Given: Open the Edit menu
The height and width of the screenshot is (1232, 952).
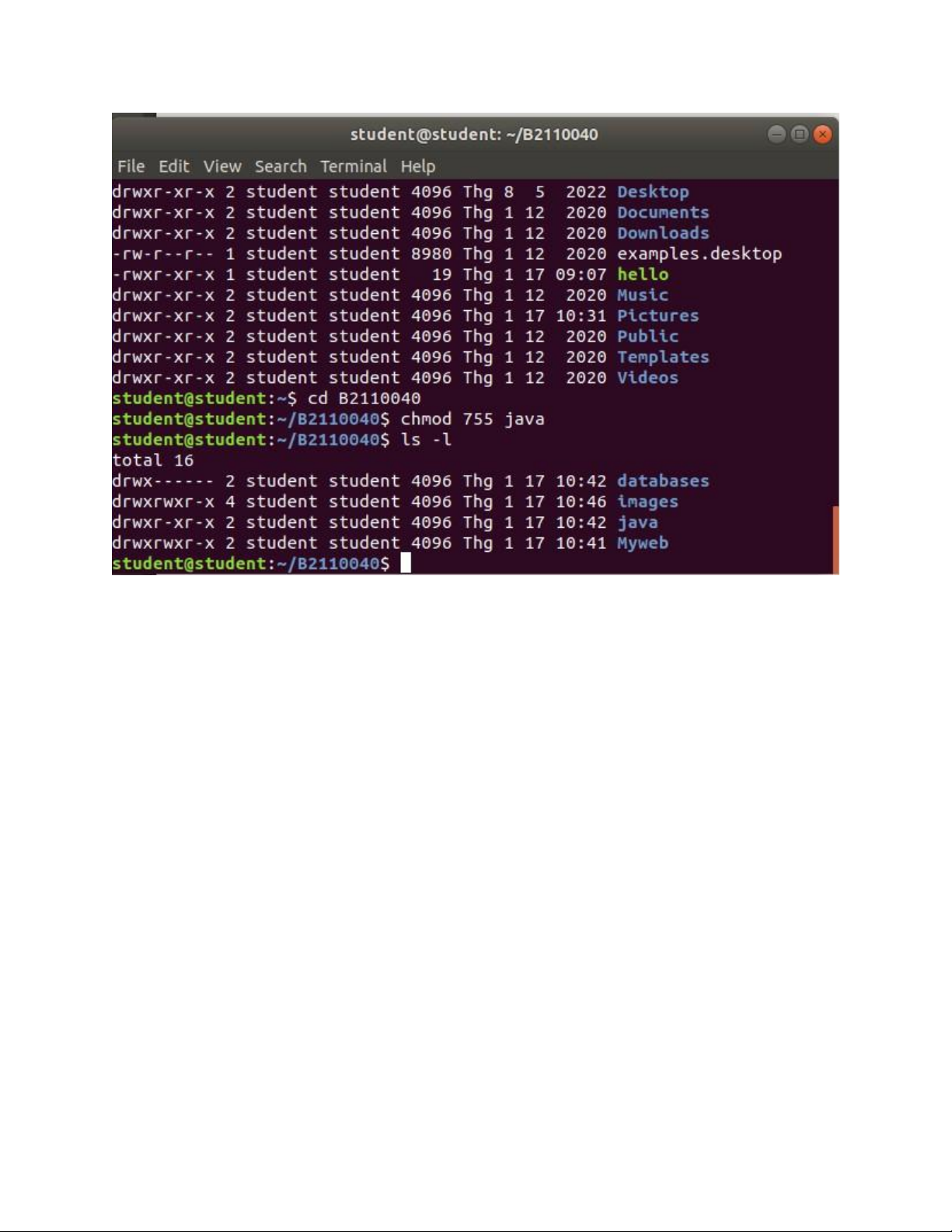Looking at the screenshot, I should [x=173, y=166].
